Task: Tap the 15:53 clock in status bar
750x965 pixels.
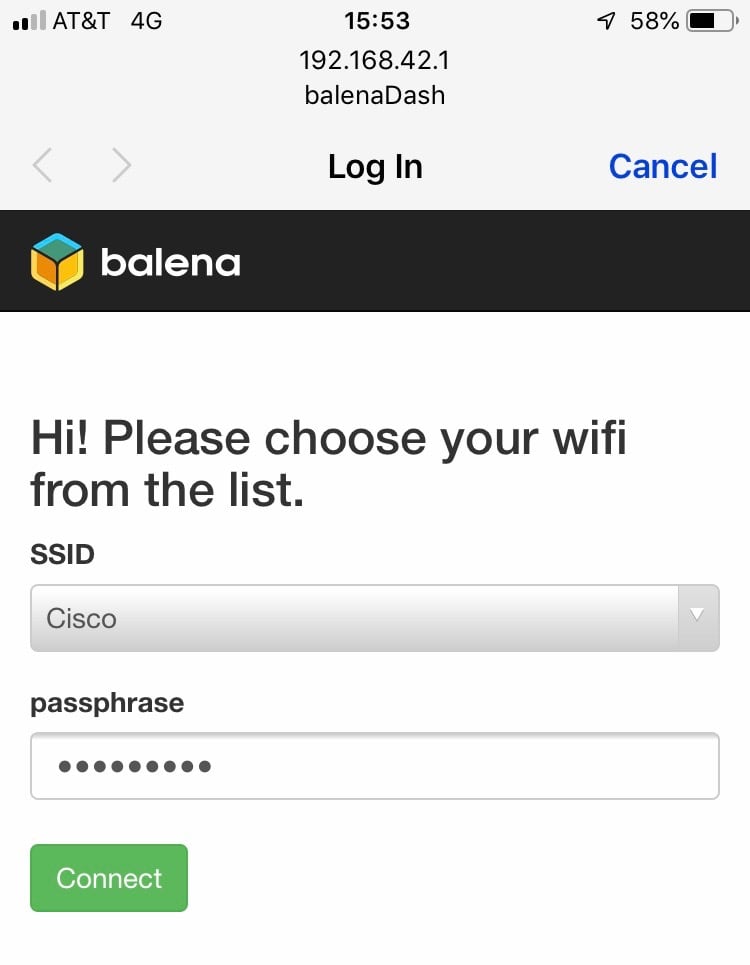Action: click(375, 21)
